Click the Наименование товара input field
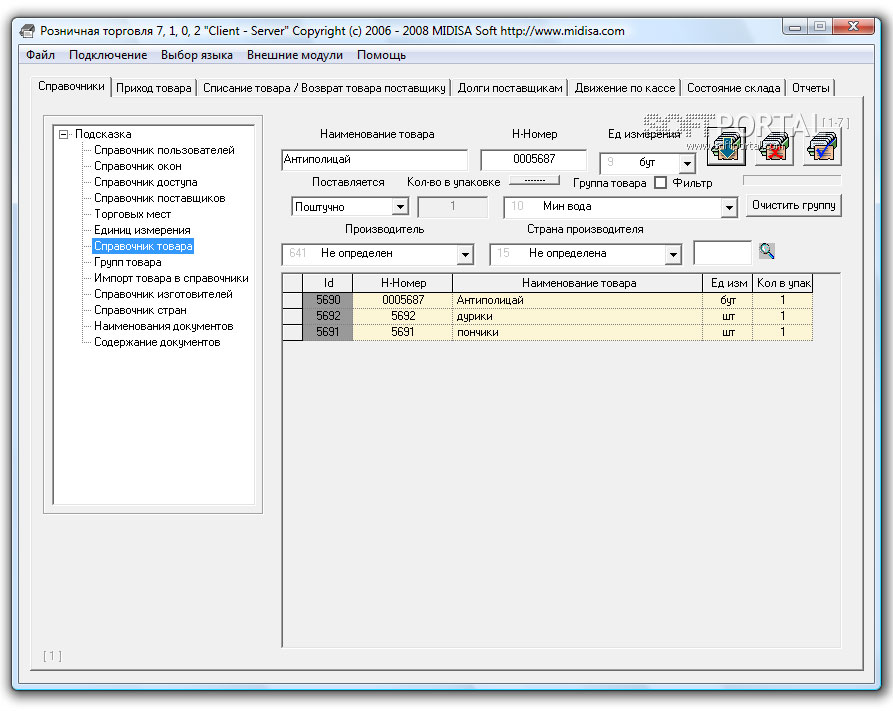Viewport: 893px width, 711px height. tap(374, 160)
